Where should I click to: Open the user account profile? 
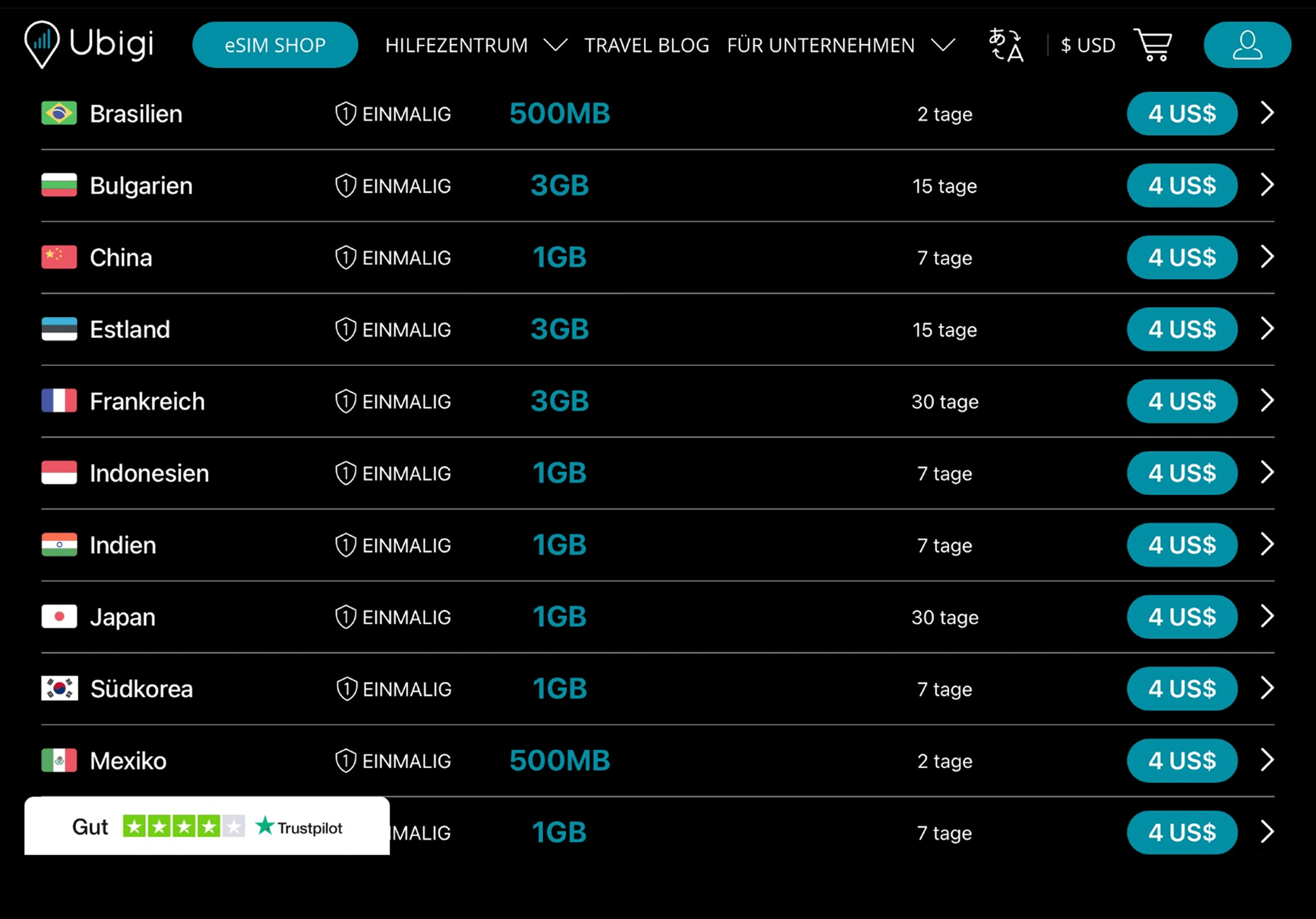coord(1247,45)
